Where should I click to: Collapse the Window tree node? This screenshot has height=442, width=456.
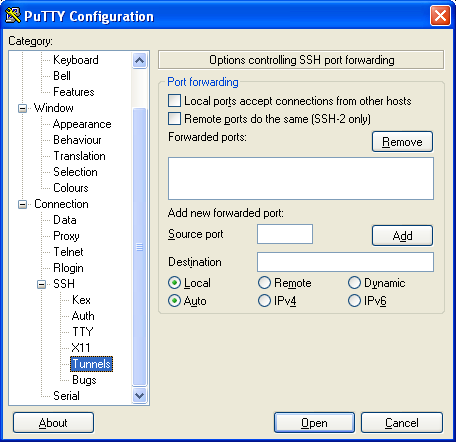pos(22,108)
